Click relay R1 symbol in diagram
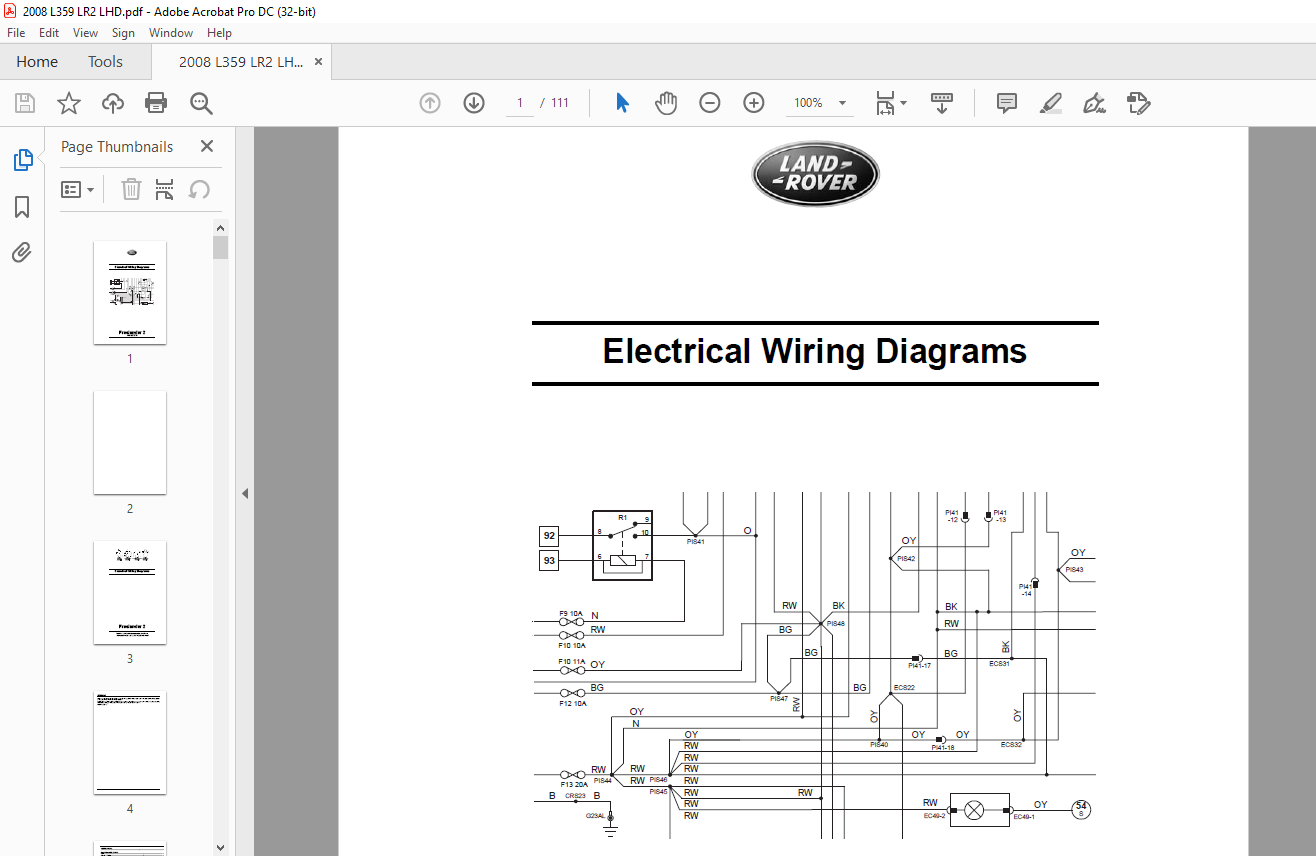Viewport: 1316px width, 856px height. (622, 545)
